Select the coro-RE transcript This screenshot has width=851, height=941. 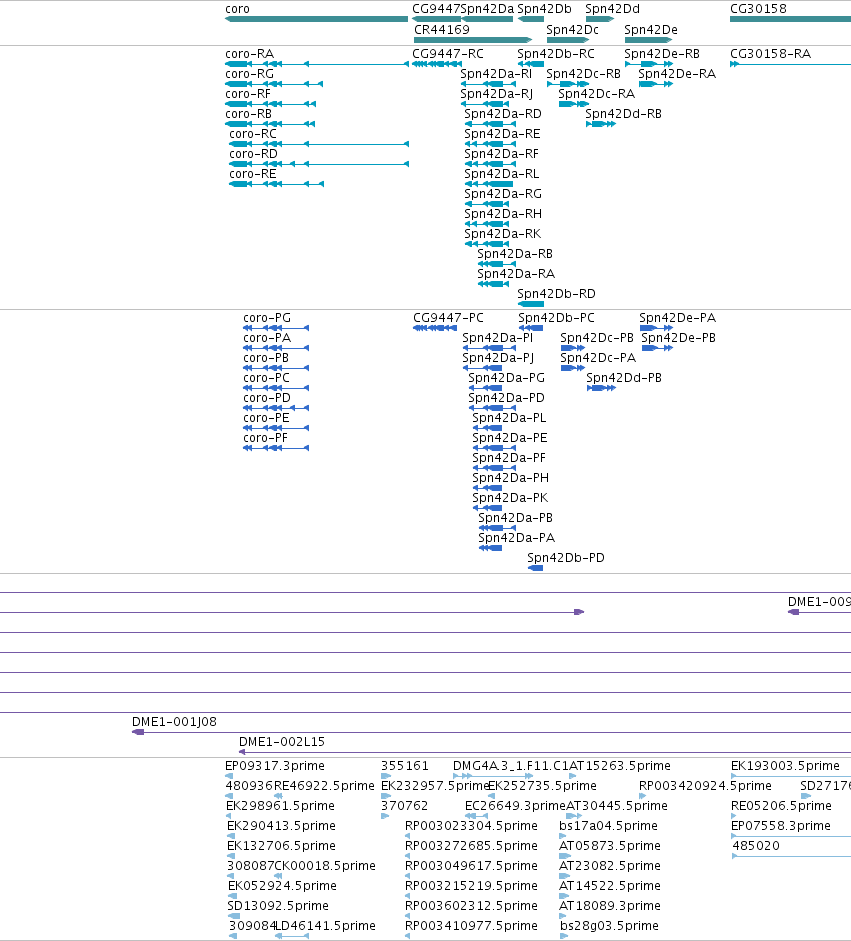(x=277, y=184)
